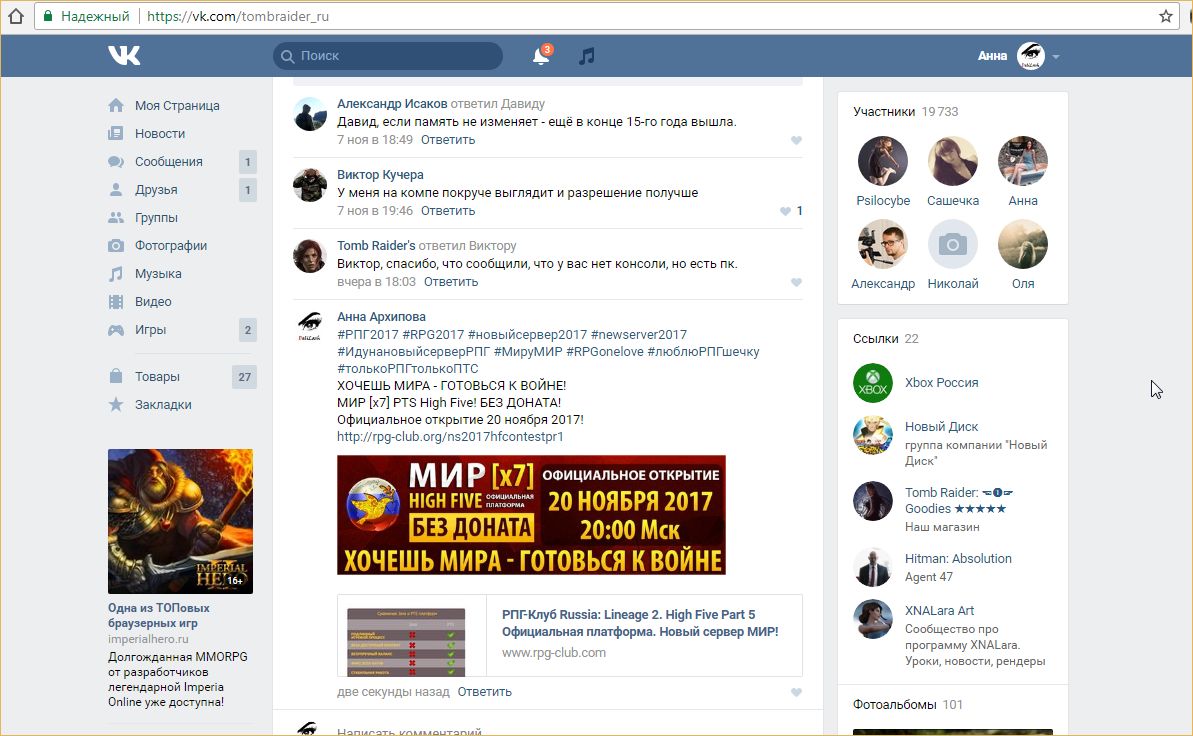Open member Анна avatar in Участники
Screen dimensions: 1193x736
[1023, 161]
